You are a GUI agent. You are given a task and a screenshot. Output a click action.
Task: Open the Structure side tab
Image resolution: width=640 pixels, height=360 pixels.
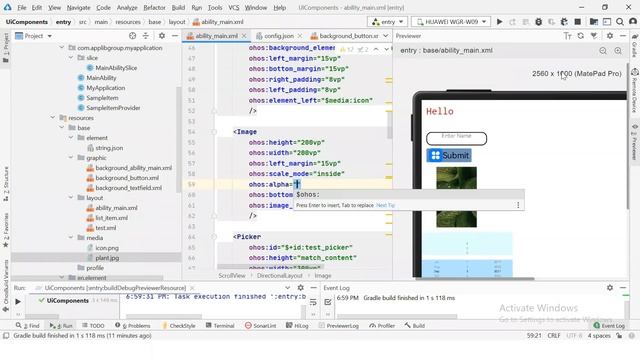click(x=6, y=184)
